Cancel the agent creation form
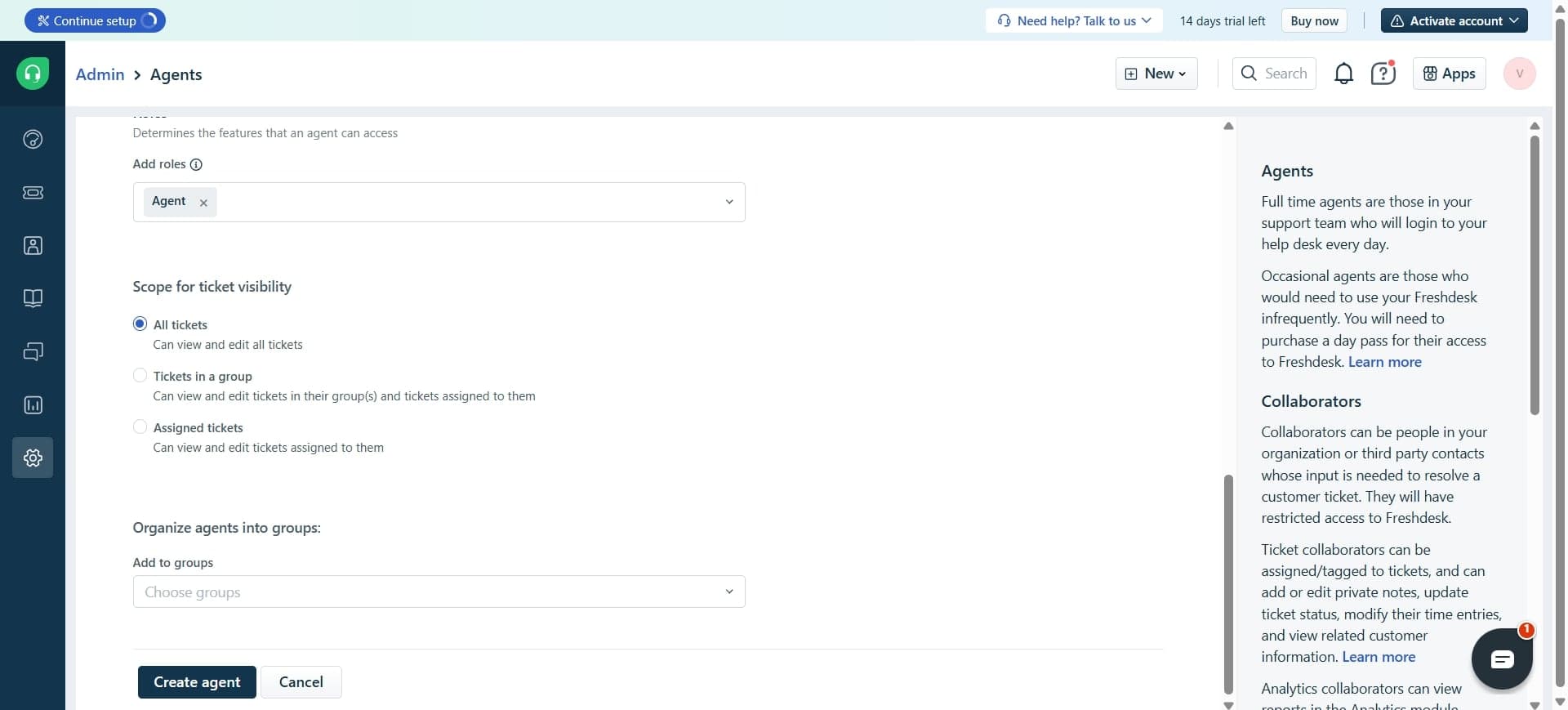This screenshot has width=1568, height=710. [301, 682]
